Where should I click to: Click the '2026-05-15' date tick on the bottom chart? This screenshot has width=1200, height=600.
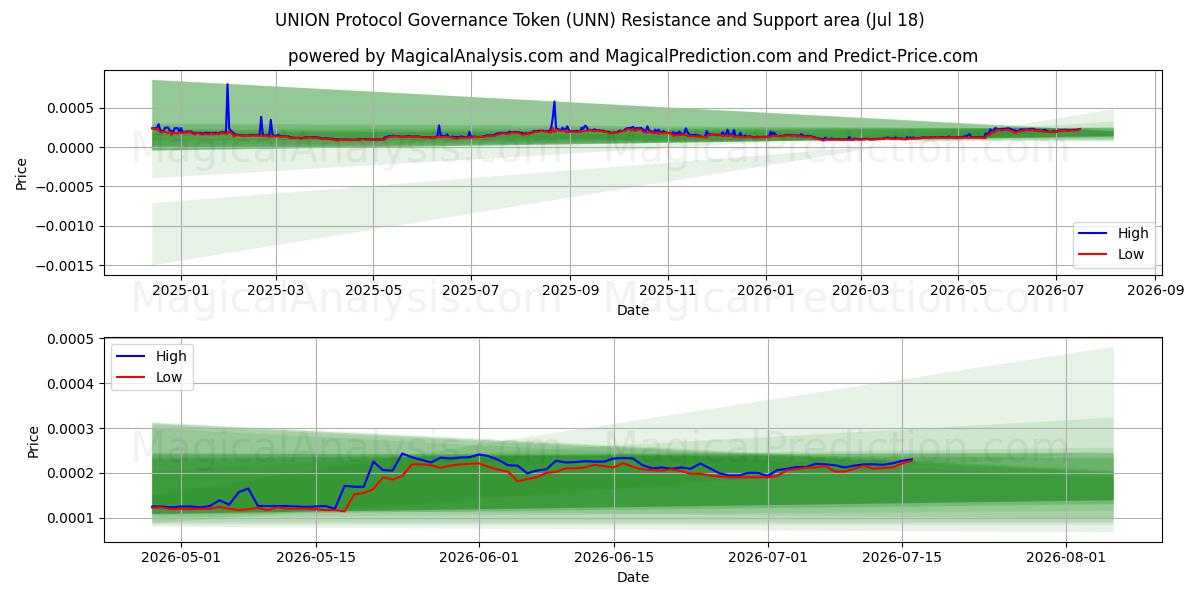coord(316,560)
